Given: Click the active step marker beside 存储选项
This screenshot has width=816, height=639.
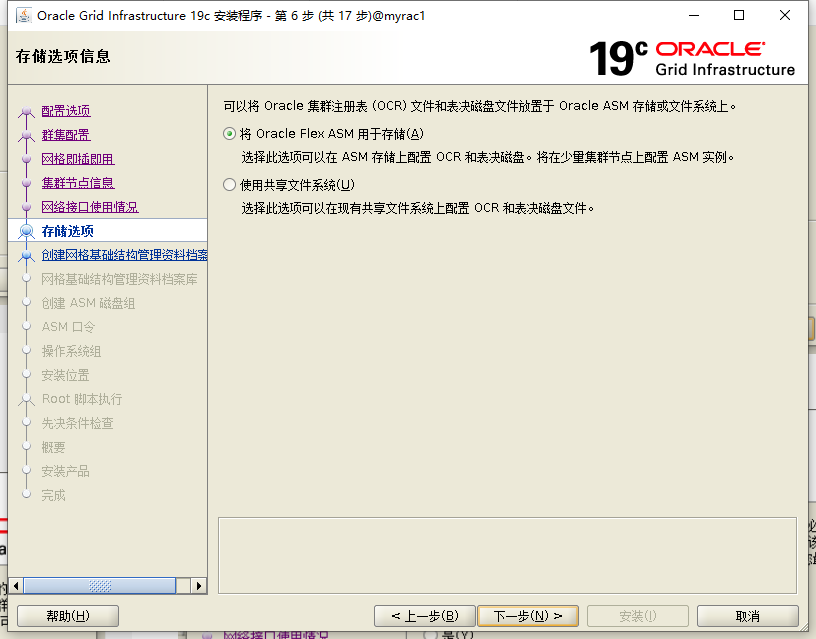Looking at the screenshot, I should click(27, 231).
